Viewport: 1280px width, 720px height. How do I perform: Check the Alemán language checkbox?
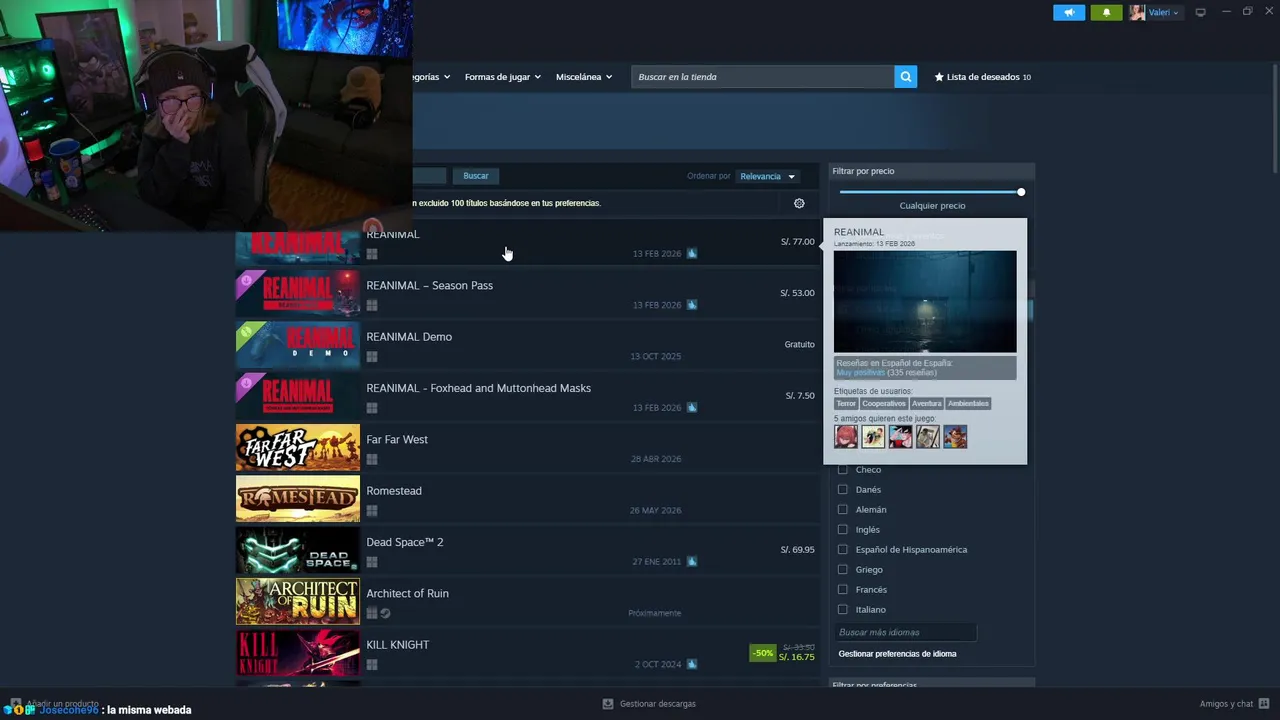843,509
